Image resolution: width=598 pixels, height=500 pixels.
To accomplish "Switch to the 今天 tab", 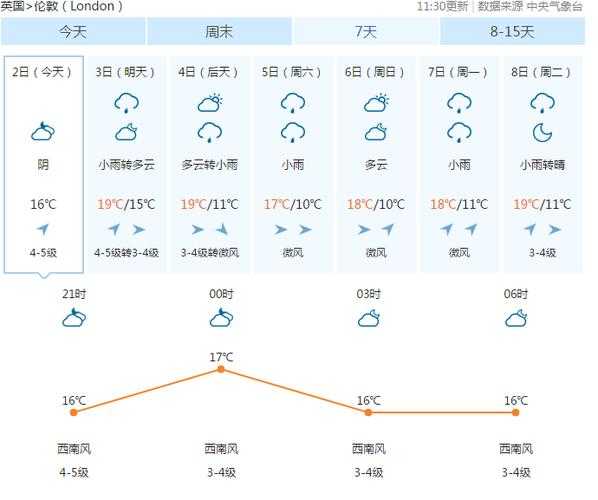I will pyautogui.click(x=73, y=31).
